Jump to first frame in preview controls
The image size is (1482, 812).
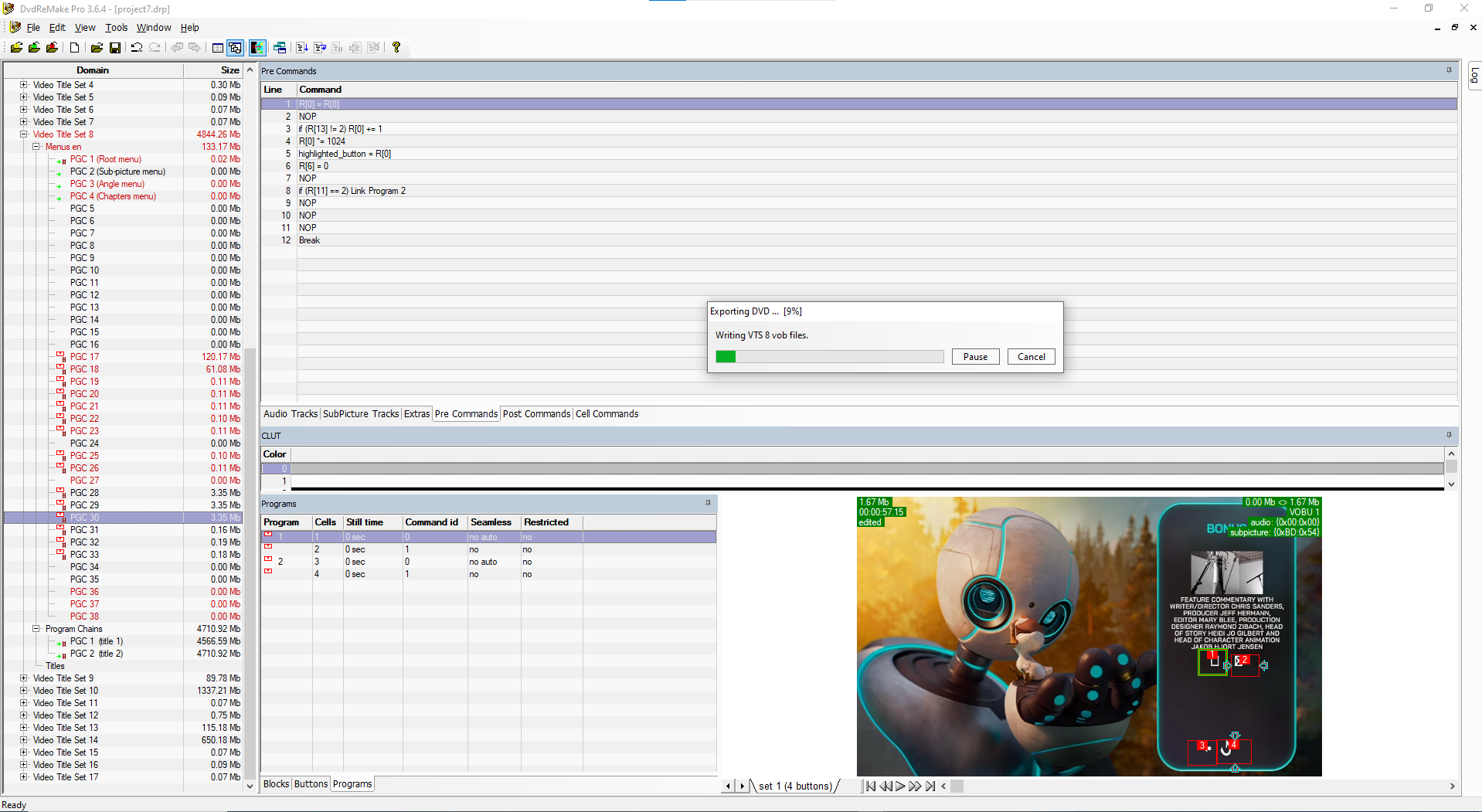coord(871,787)
